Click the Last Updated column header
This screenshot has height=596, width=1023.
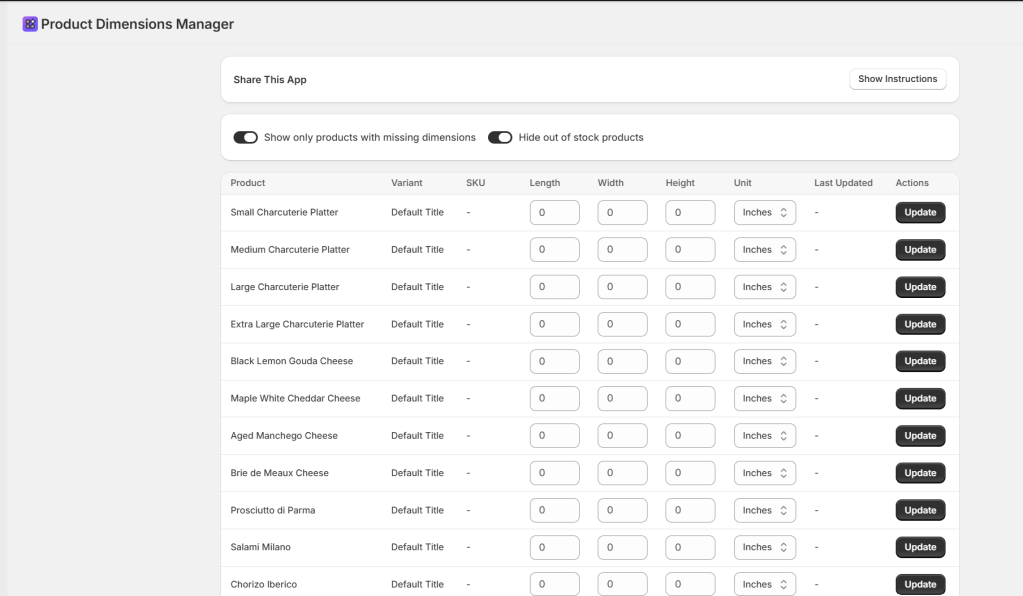[843, 183]
